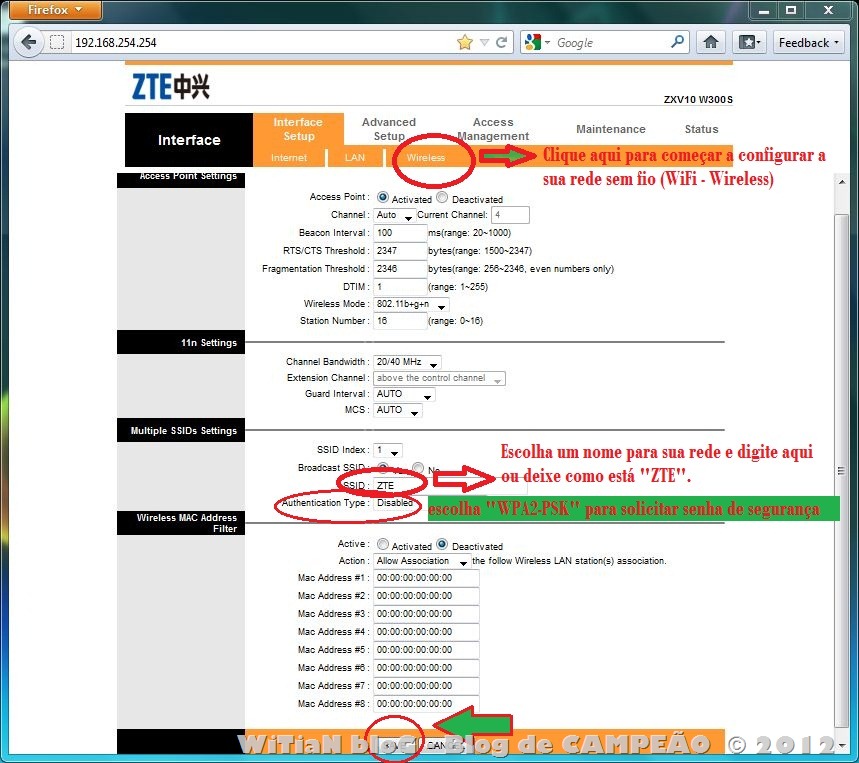Click the Google search engine icon

point(532,42)
